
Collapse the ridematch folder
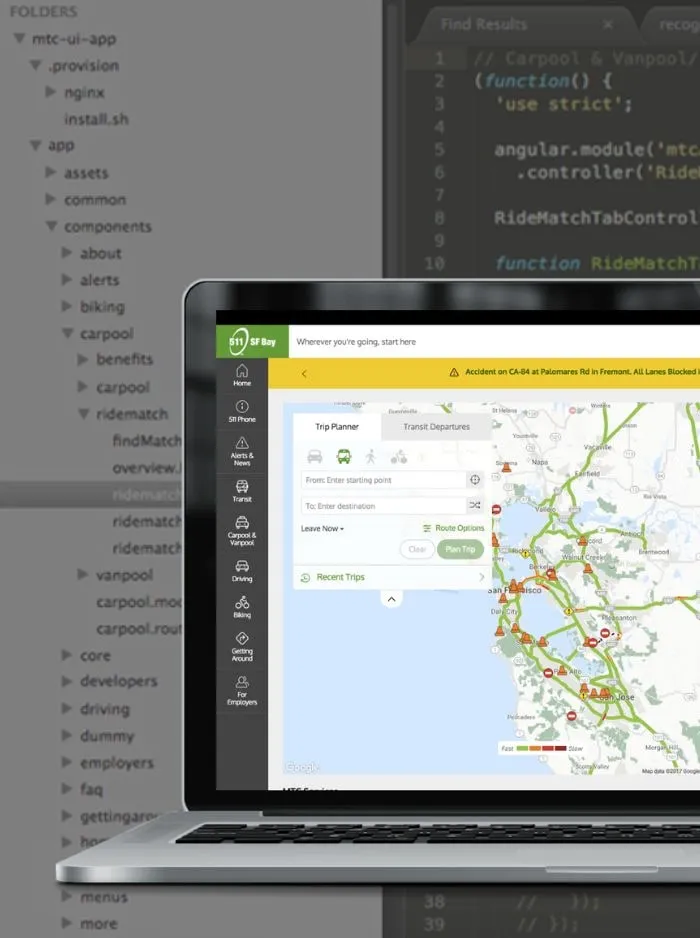(84, 414)
